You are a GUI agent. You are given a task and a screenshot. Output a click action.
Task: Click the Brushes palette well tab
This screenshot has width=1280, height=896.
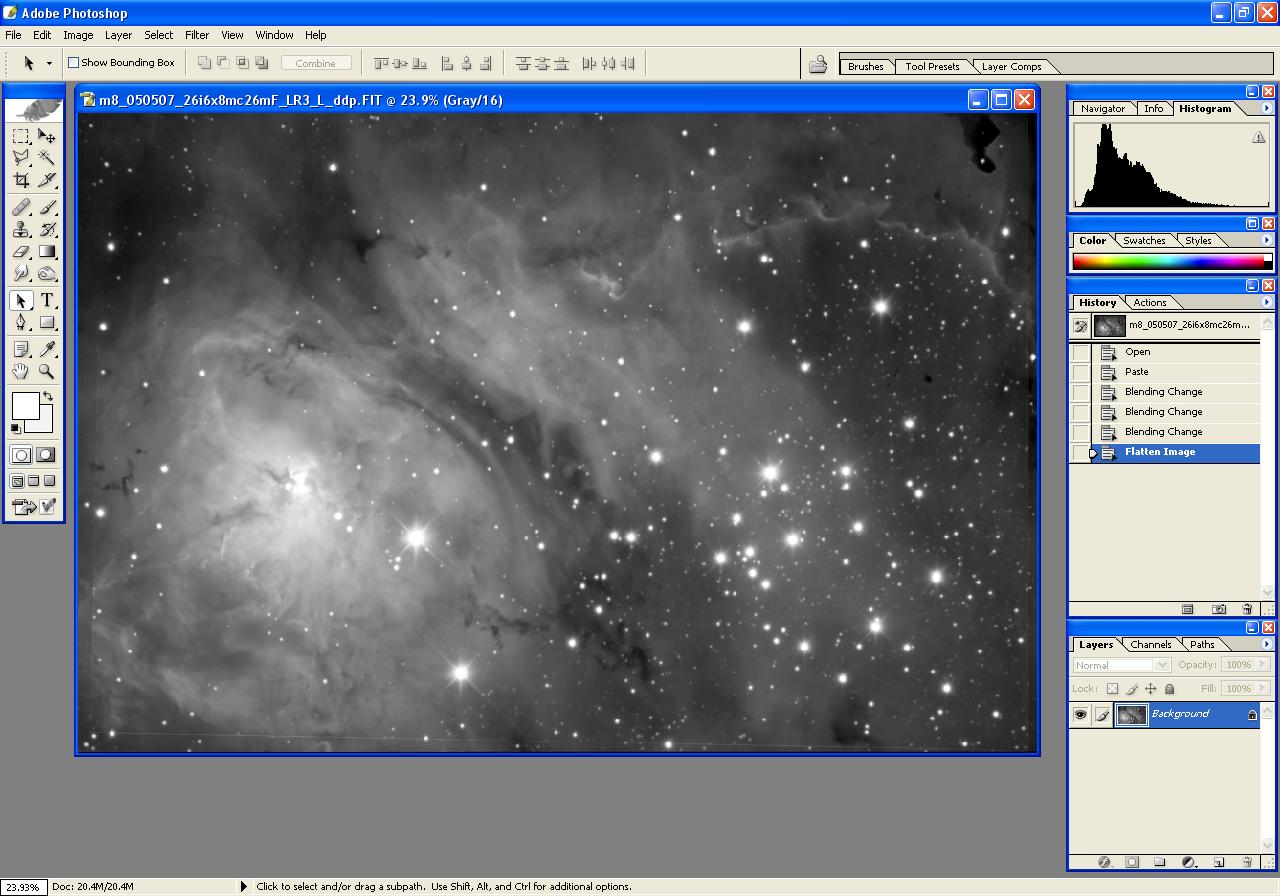pyautogui.click(x=865, y=67)
